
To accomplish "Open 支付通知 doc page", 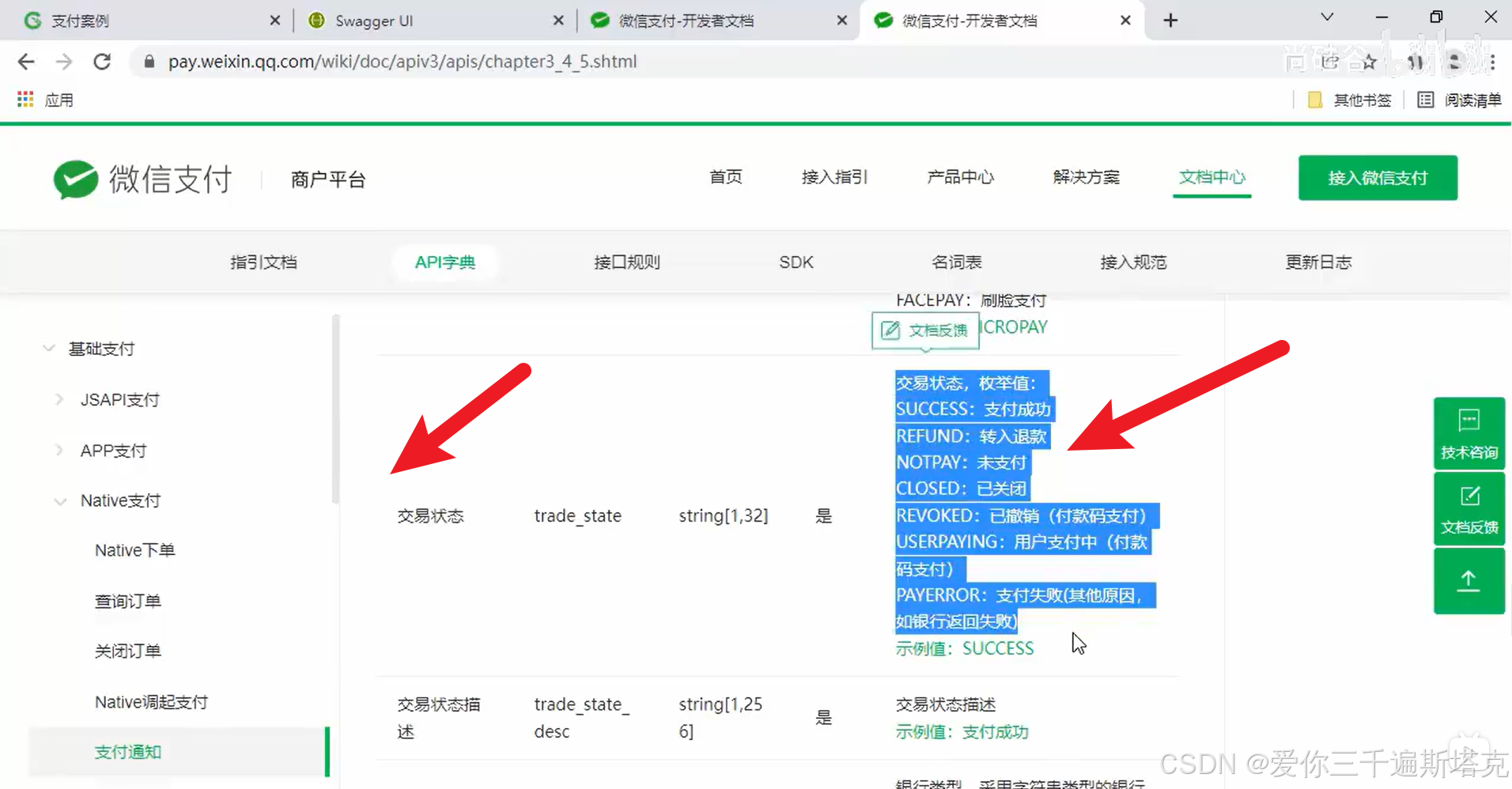I will coord(179,752).
